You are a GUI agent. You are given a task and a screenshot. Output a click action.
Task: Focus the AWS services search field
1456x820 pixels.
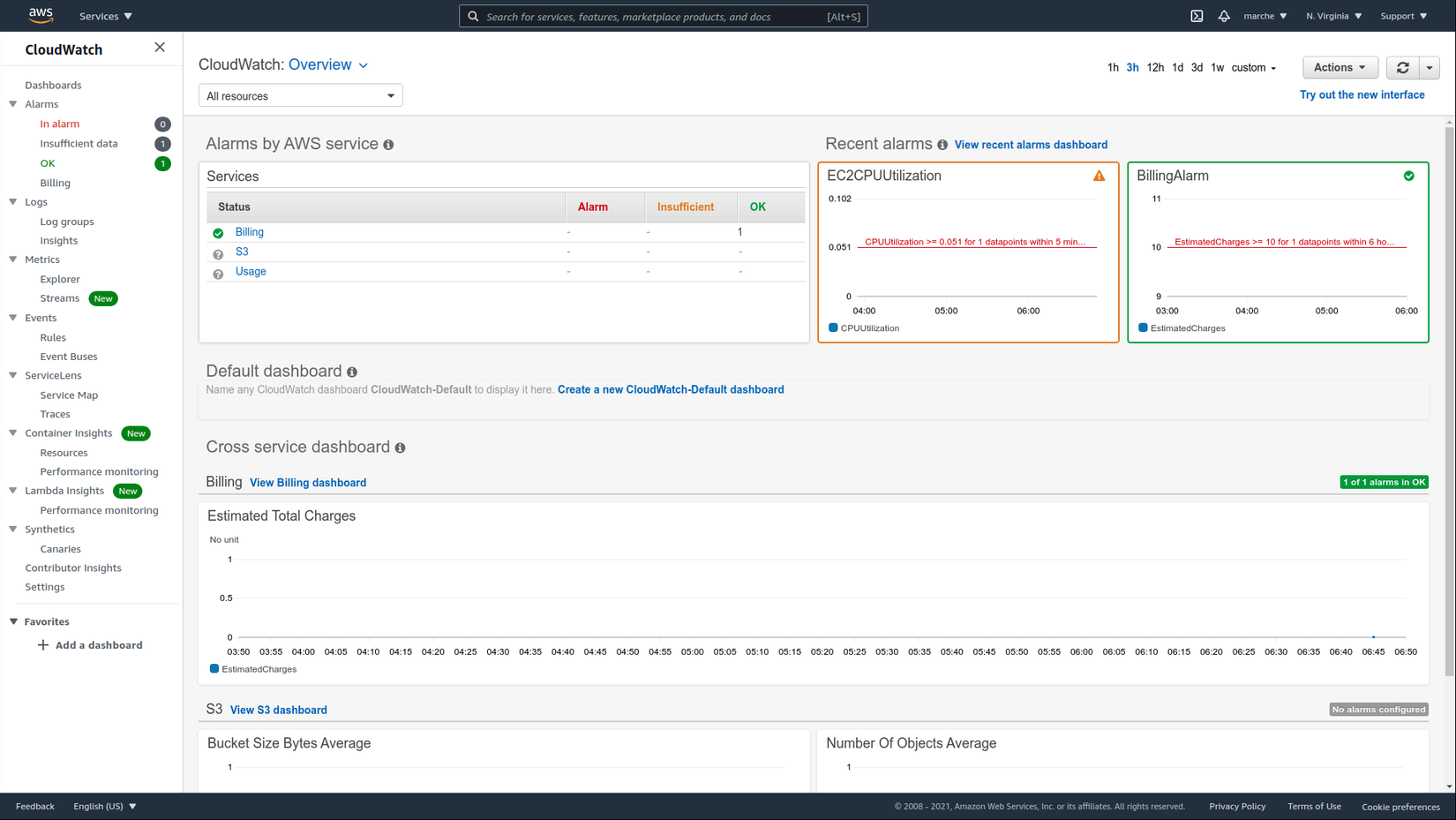664,16
